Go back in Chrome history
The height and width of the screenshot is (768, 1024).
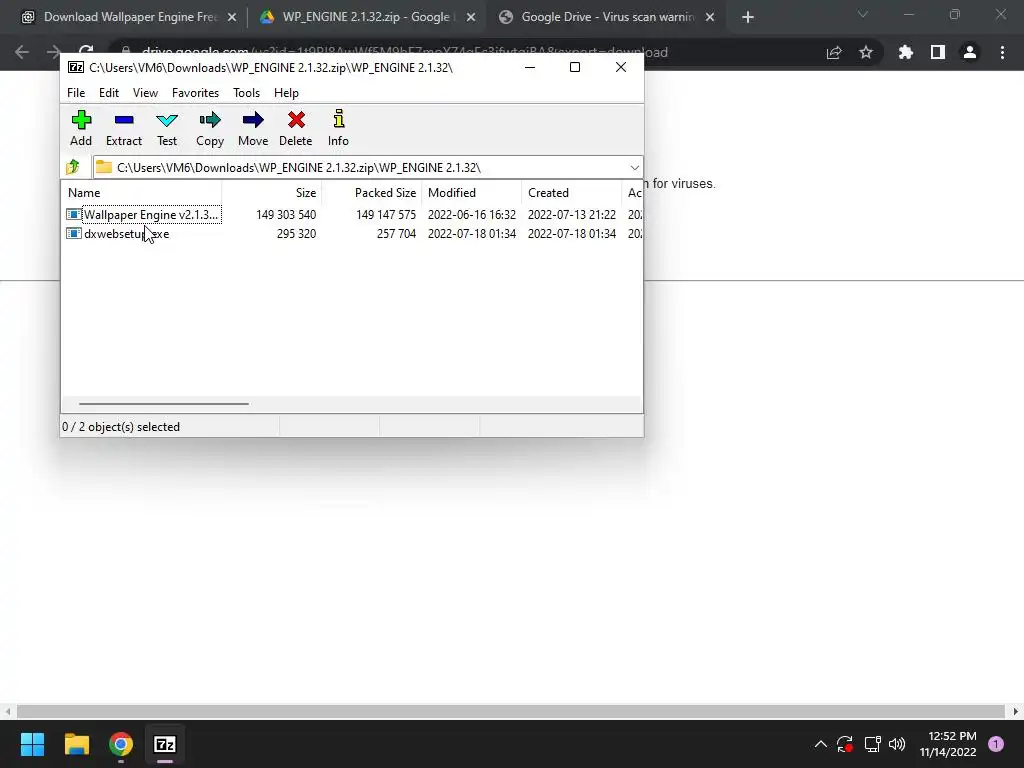point(22,52)
